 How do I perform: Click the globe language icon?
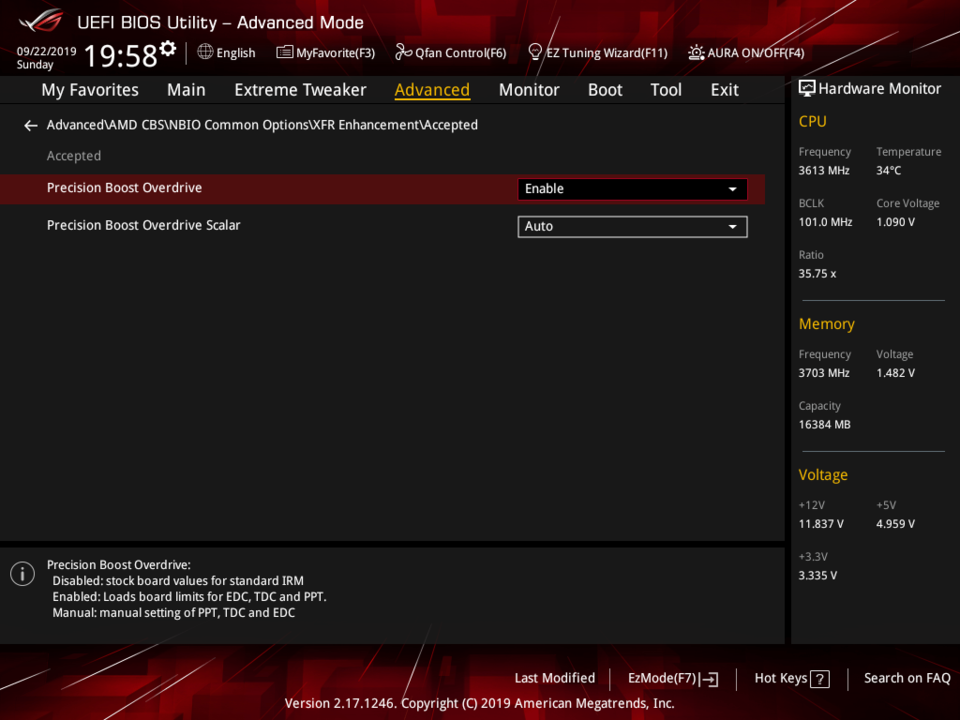coord(205,52)
